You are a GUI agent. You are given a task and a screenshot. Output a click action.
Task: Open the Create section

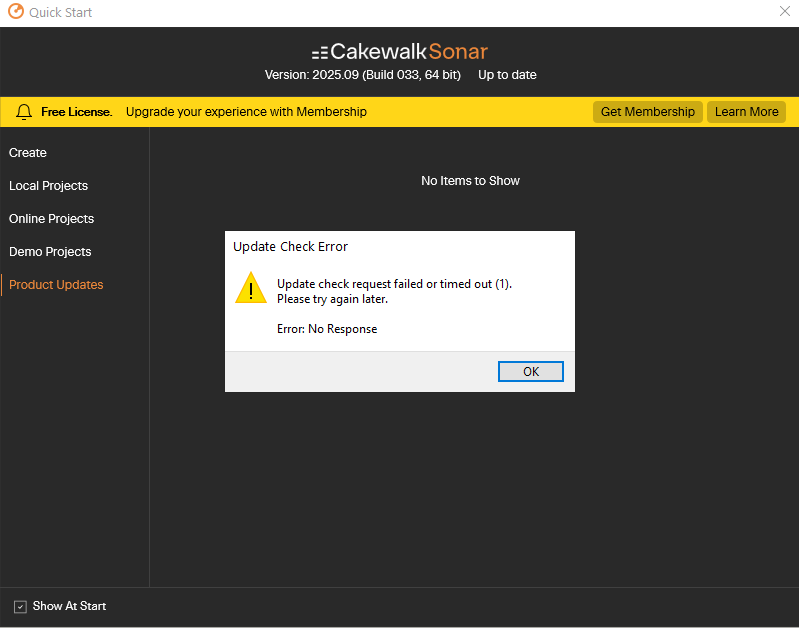click(28, 152)
